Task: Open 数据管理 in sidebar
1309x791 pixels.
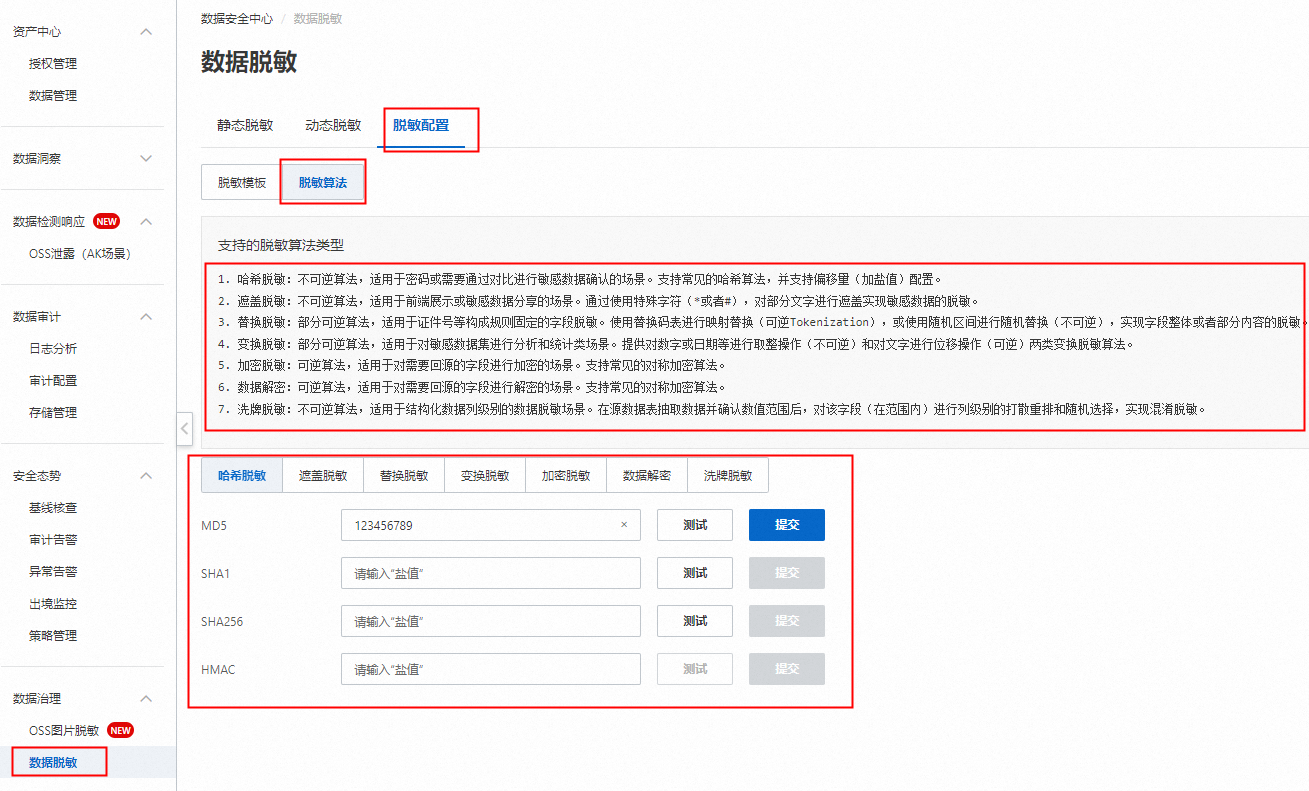Action: (x=53, y=96)
